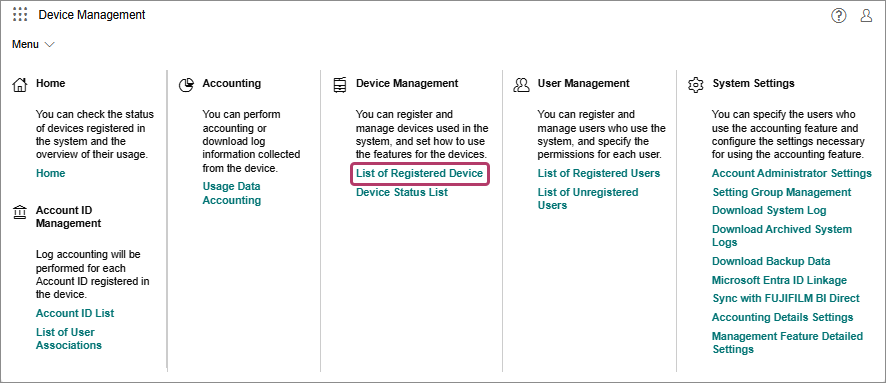
Task: Select Download Backup Data
Action: pos(771,261)
